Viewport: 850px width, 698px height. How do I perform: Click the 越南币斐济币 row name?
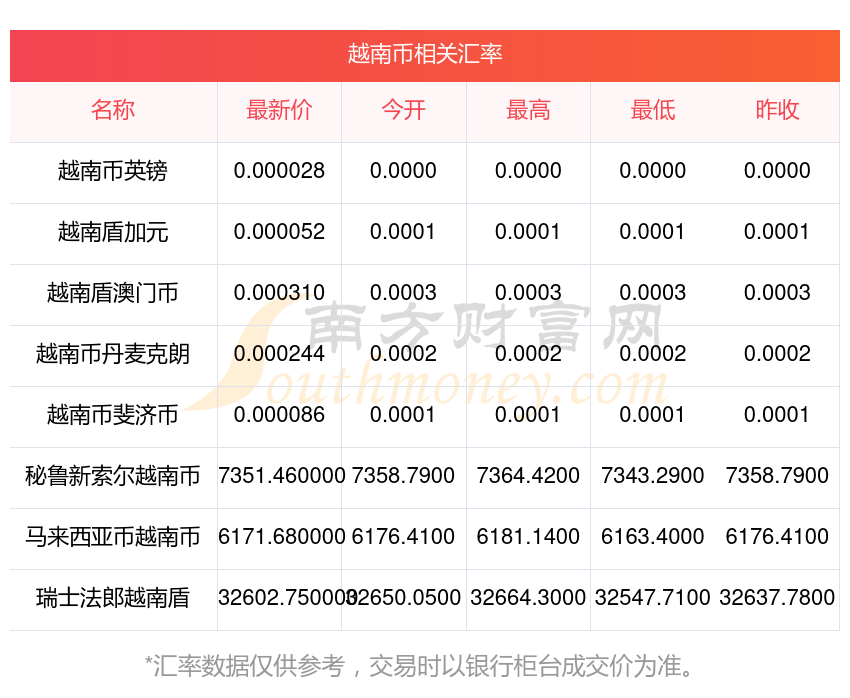113,415
